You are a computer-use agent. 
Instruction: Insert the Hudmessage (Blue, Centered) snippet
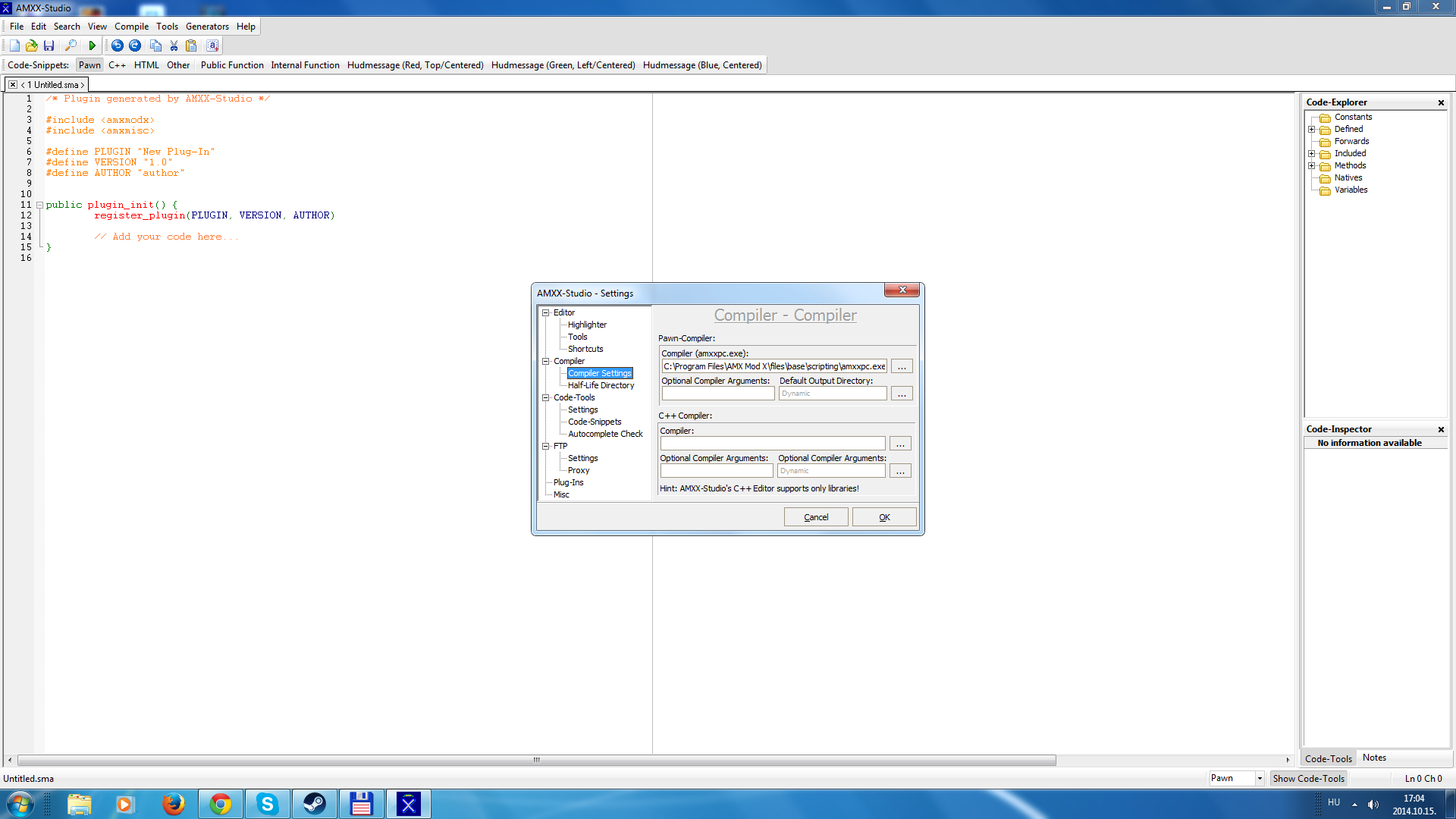[x=702, y=65]
